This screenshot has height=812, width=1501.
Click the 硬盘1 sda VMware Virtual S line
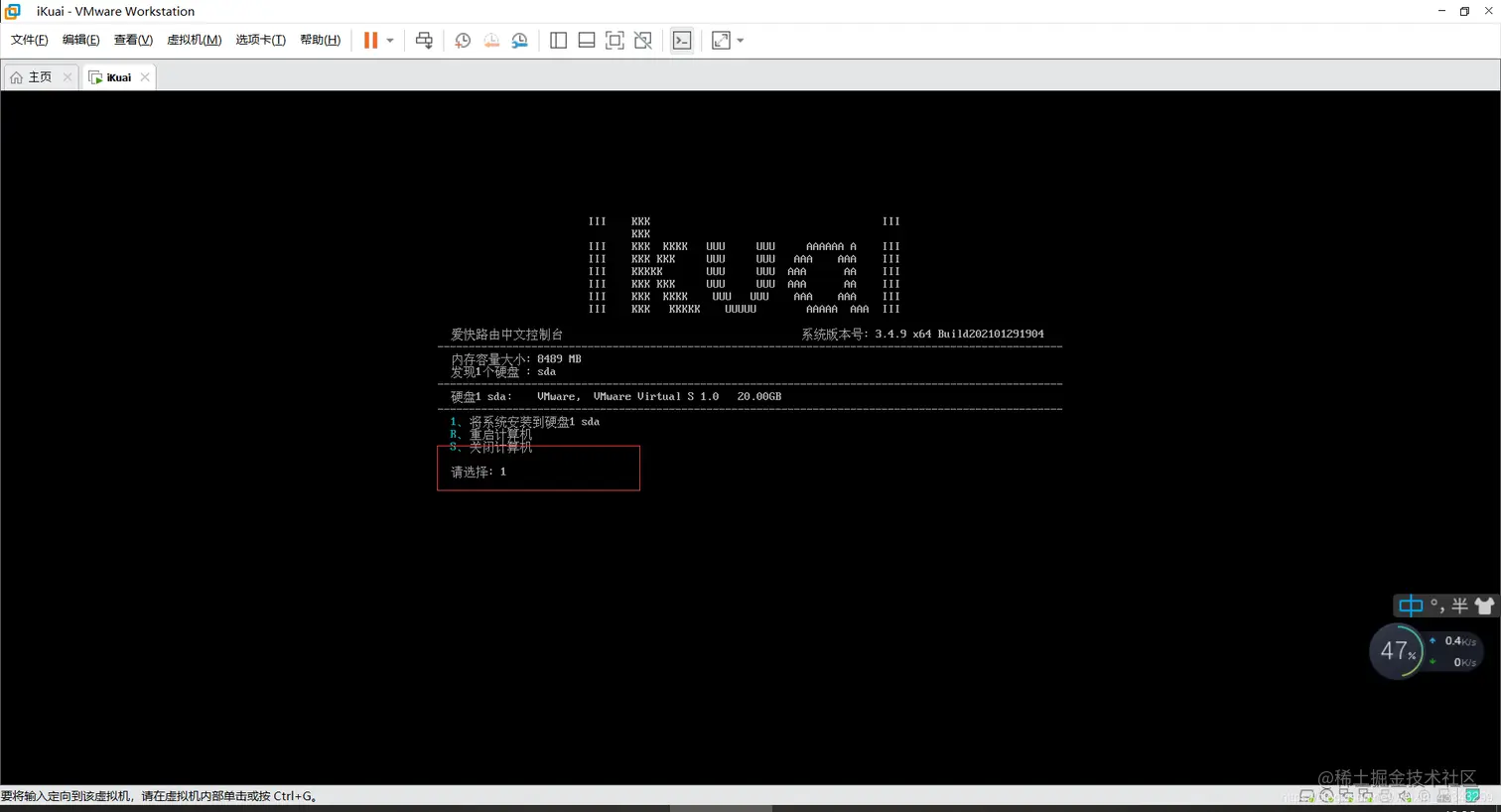(x=615, y=396)
